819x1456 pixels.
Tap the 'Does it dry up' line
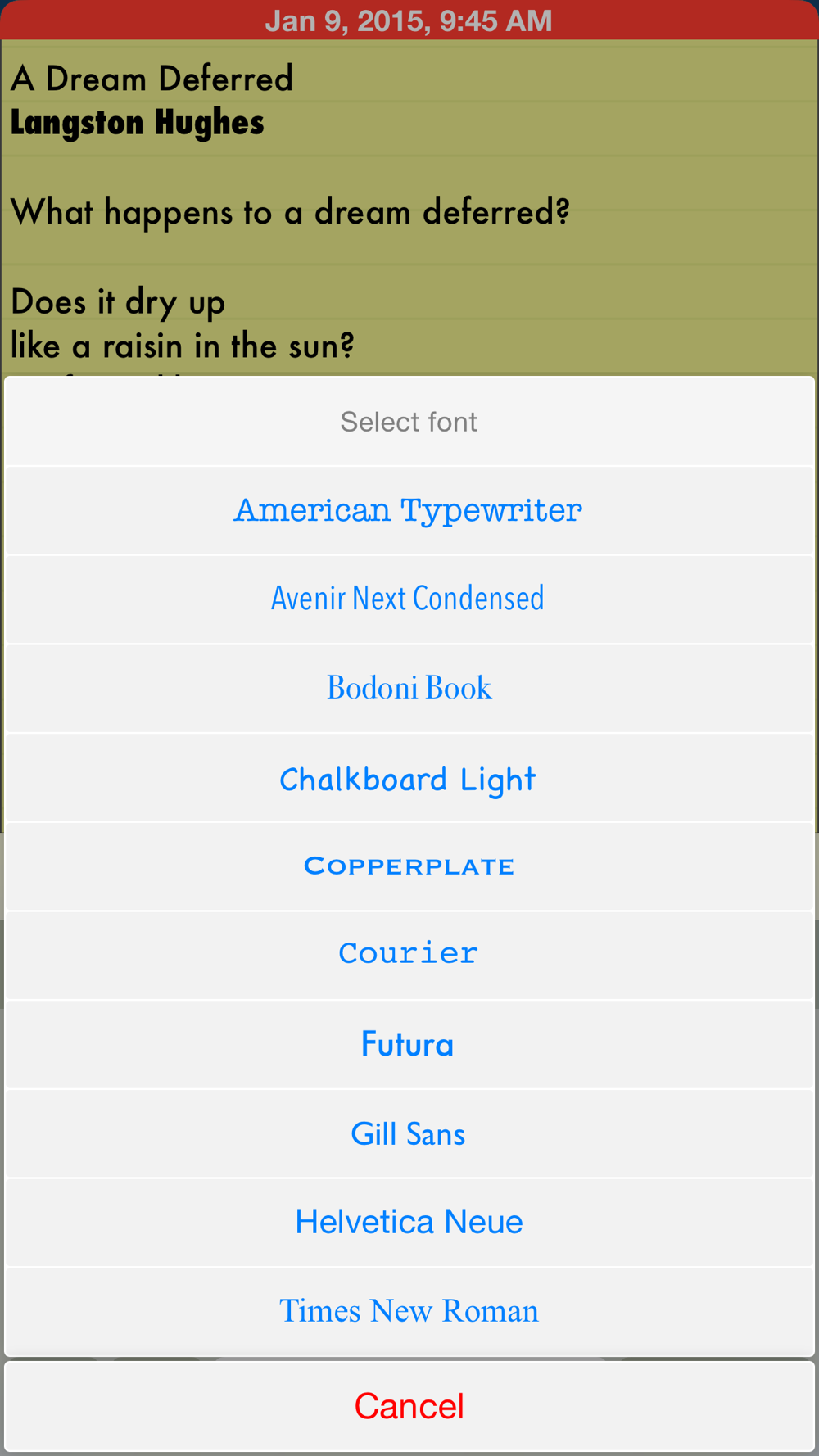(x=118, y=303)
